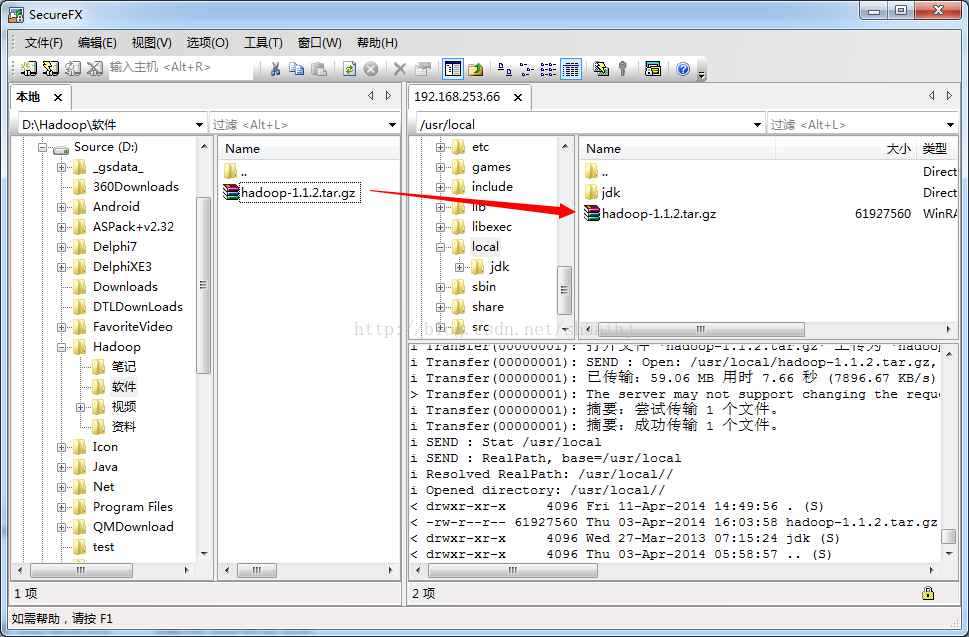The image size is (969, 637).
Task: Select the 192.168.253.66 tab
Action: pyautogui.click(x=457, y=97)
